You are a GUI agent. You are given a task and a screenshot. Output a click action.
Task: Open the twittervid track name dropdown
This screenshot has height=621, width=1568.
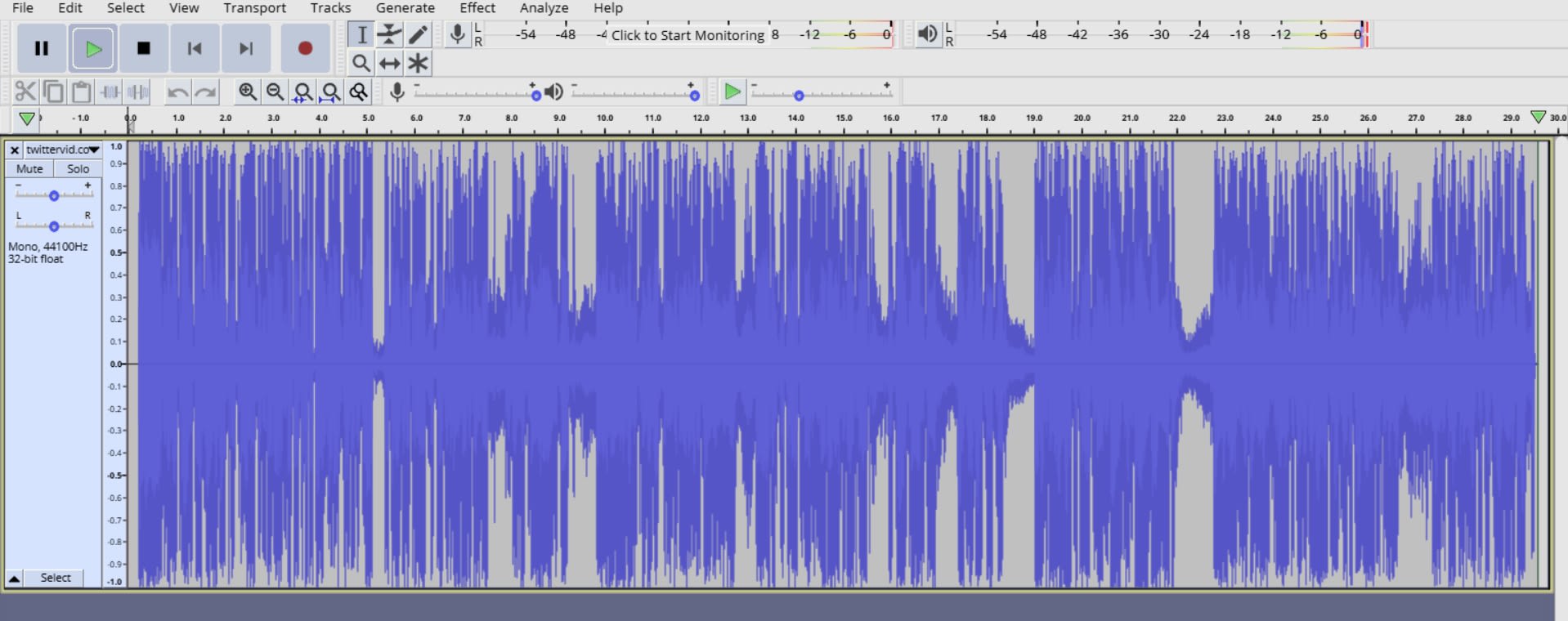tap(62, 150)
